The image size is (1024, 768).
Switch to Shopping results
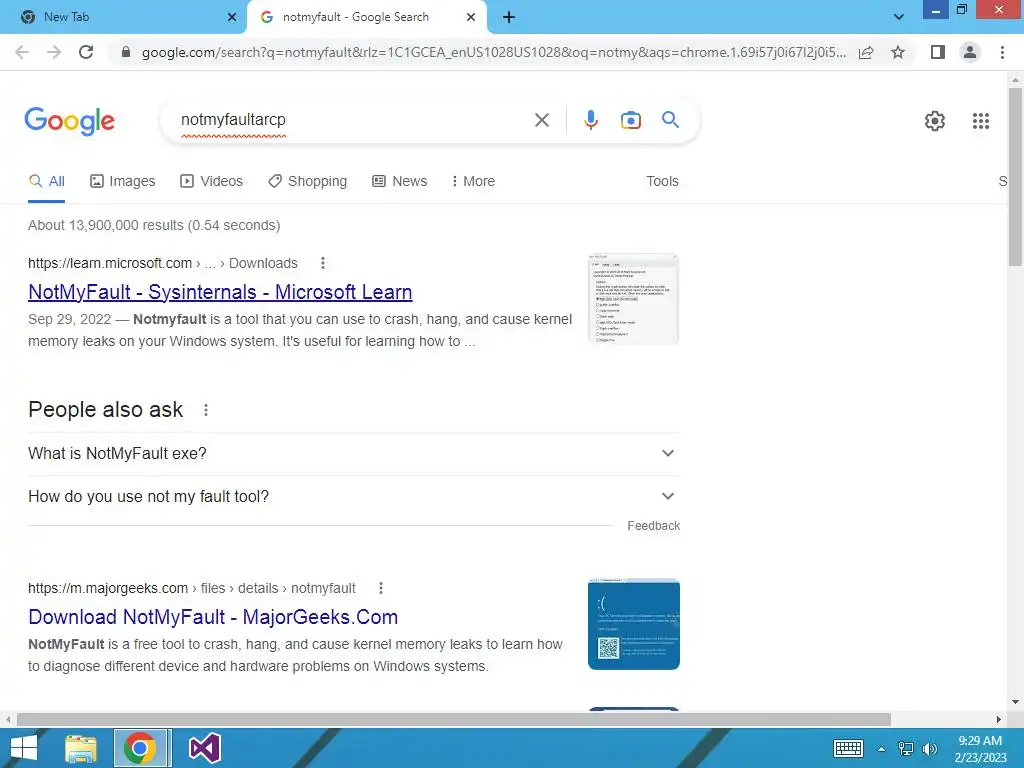tap(308, 182)
